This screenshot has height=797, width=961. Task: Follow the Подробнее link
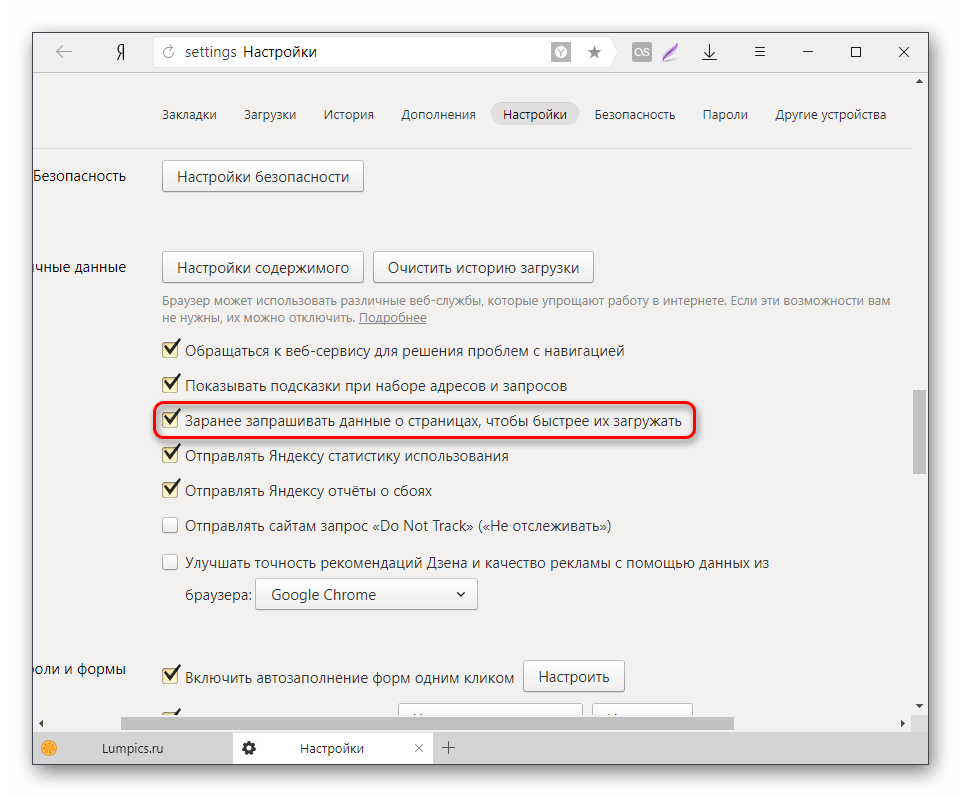pos(393,318)
